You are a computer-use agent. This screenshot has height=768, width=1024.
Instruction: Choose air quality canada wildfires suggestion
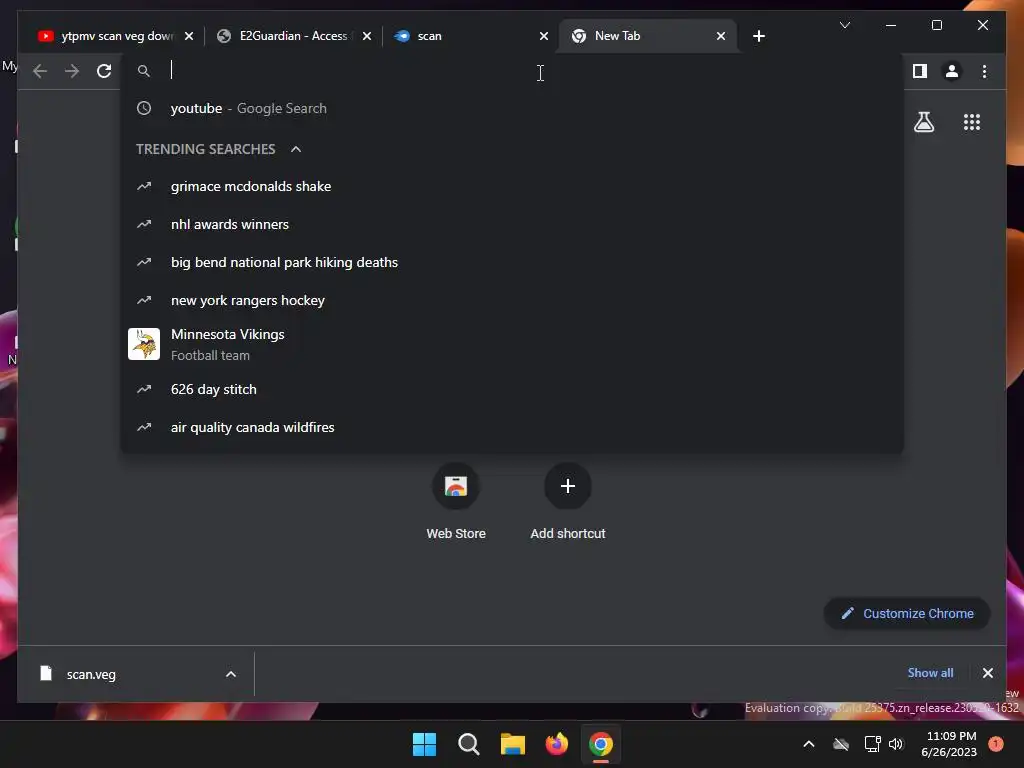tap(512, 427)
